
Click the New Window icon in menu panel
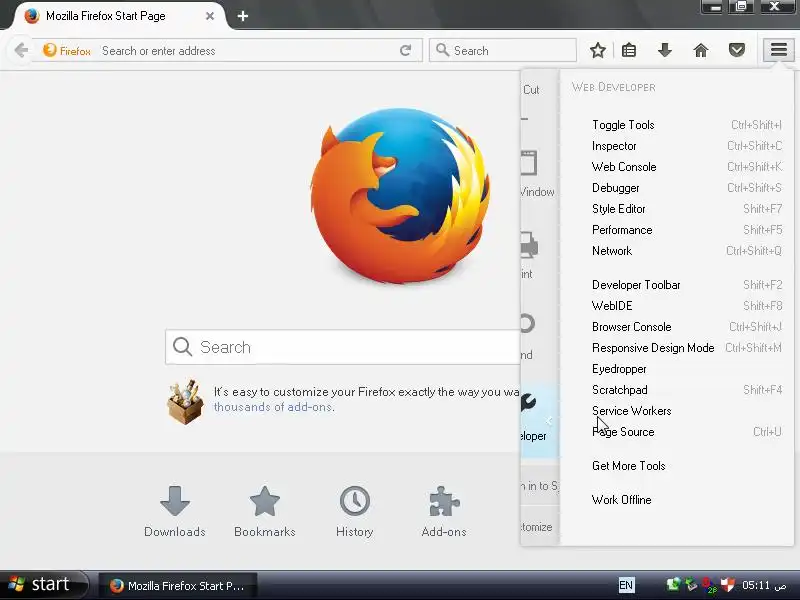click(x=529, y=163)
